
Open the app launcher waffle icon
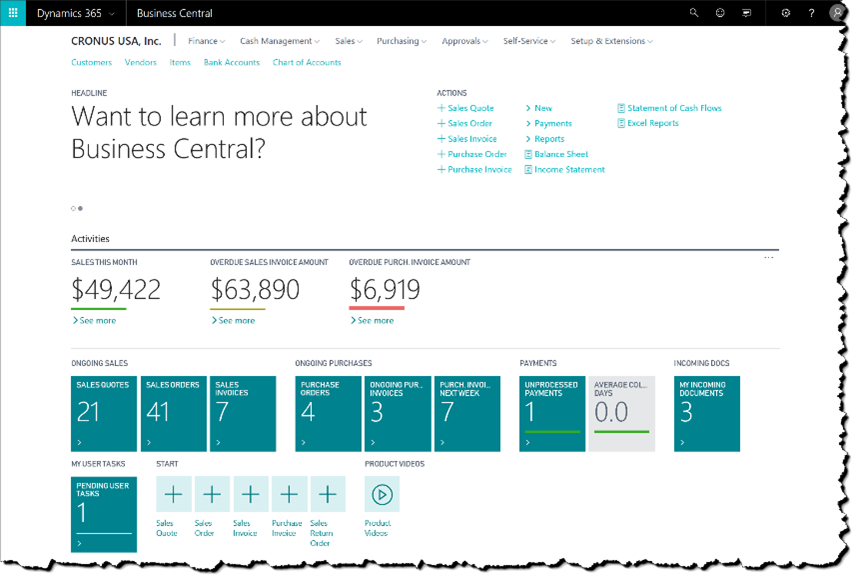pos(13,13)
